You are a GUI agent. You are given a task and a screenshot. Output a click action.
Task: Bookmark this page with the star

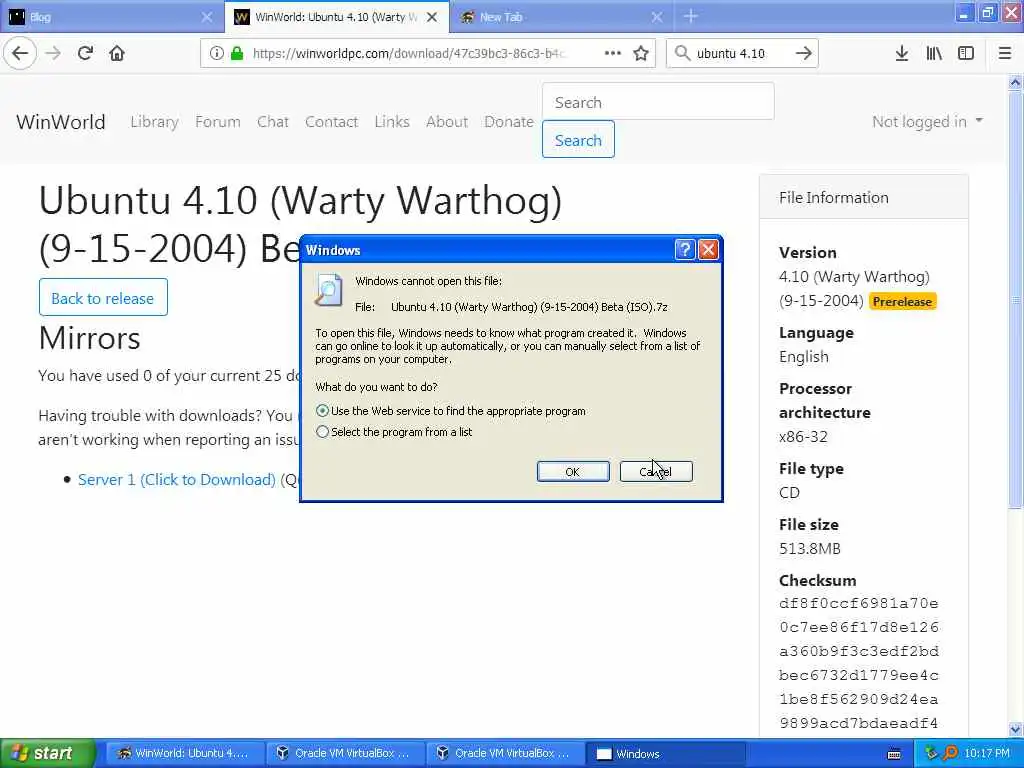pos(641,54)
